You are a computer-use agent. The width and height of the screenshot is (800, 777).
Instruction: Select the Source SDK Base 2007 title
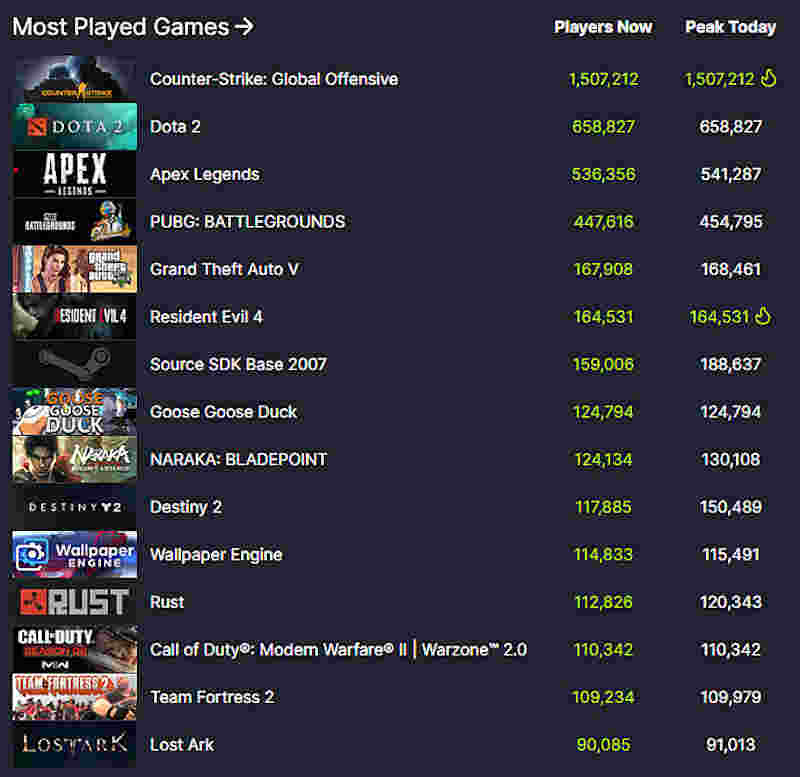(x=238, y=364)
